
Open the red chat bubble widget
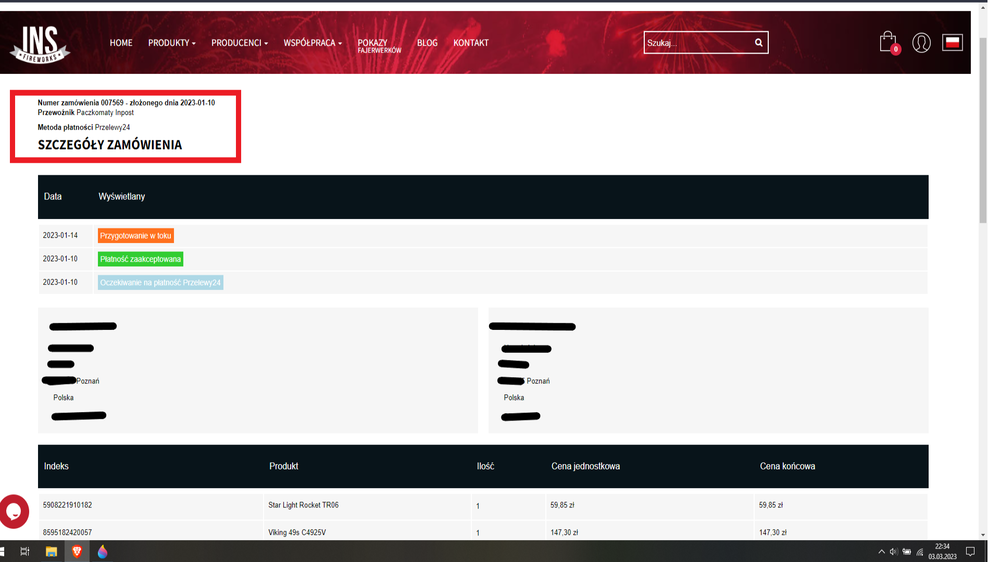(14, 511)
